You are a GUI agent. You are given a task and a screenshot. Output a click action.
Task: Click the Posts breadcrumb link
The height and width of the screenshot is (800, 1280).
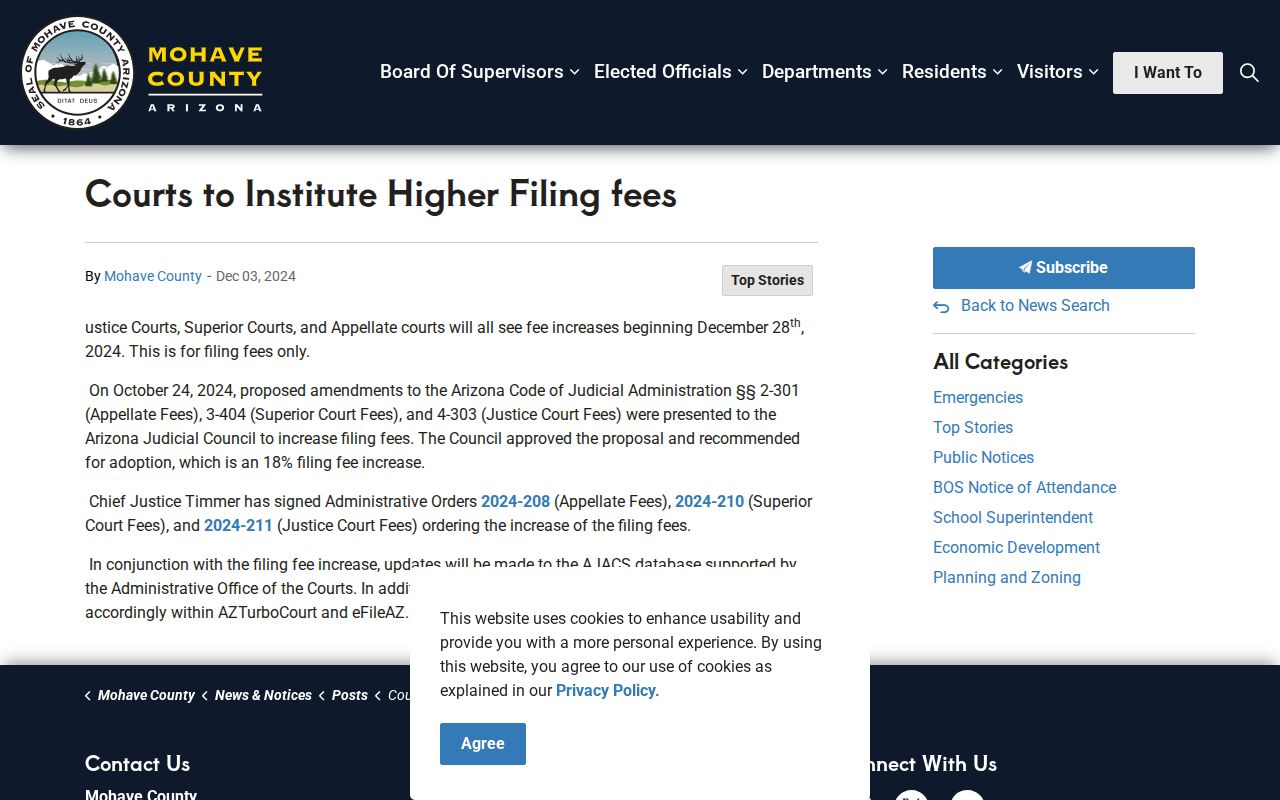350,695
